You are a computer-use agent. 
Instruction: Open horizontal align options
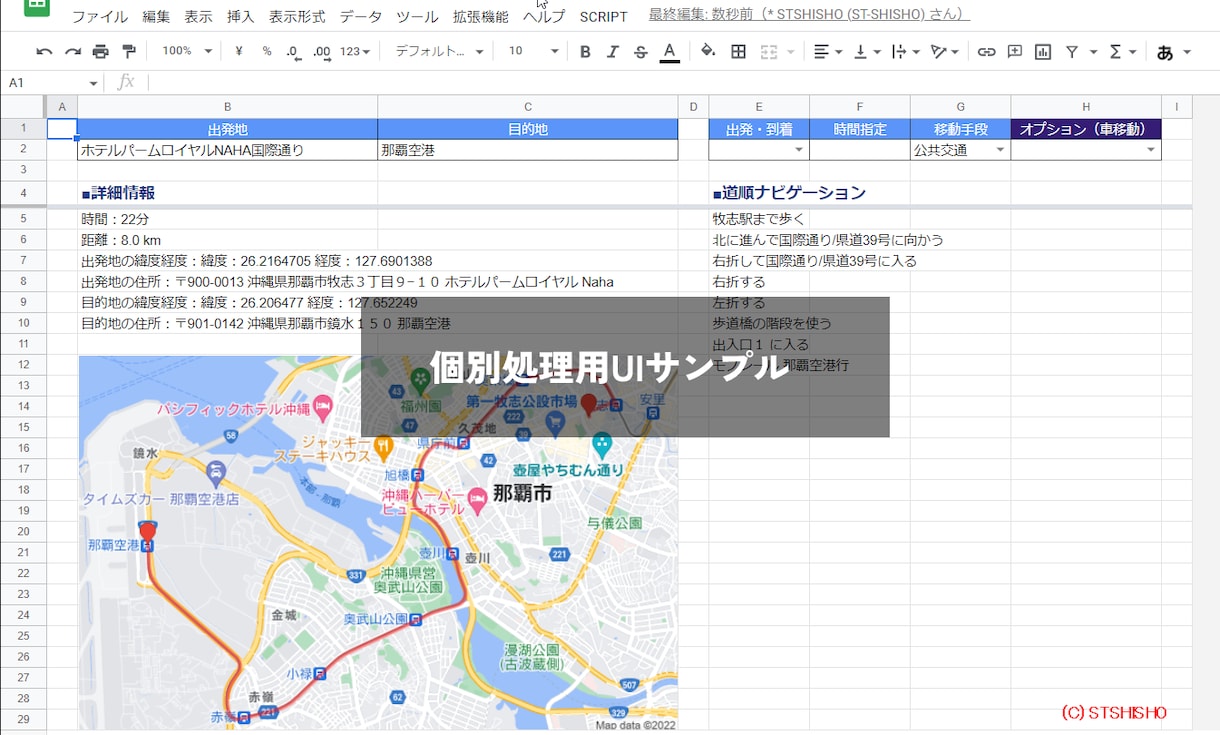coord(827,51)
